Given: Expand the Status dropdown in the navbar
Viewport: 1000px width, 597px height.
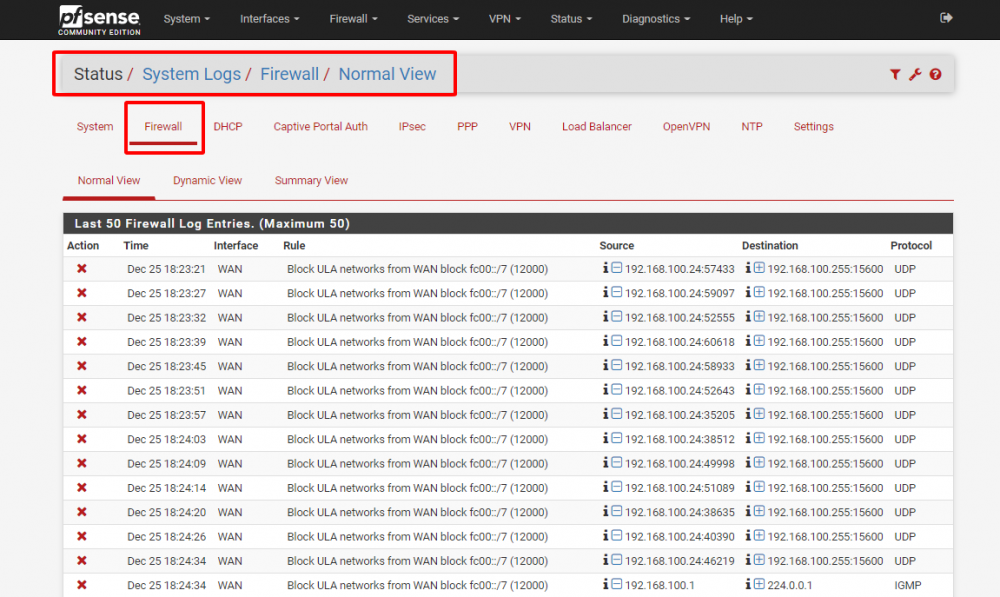Looking at the screenshot, I should click(570, 18).
